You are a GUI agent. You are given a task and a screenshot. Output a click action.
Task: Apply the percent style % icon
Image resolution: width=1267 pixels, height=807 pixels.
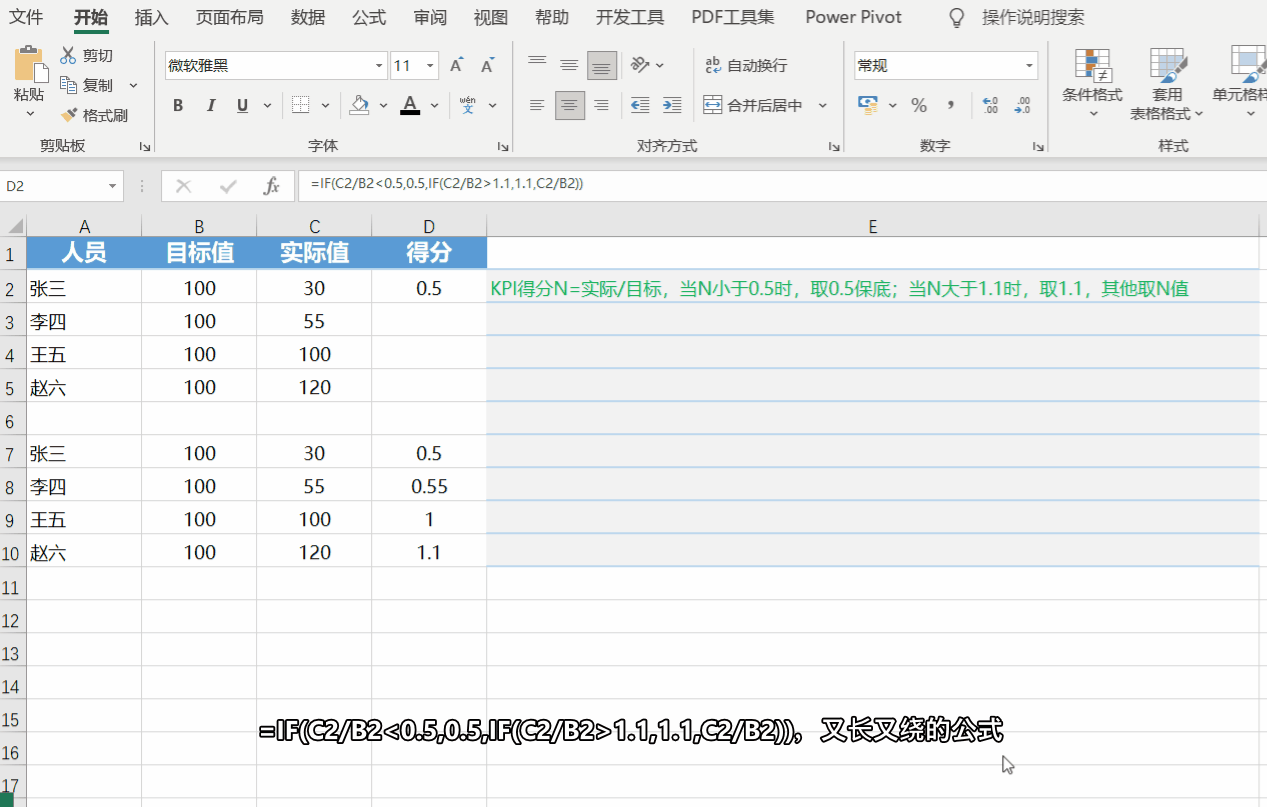pyautogui.click(x=918, y=105)
